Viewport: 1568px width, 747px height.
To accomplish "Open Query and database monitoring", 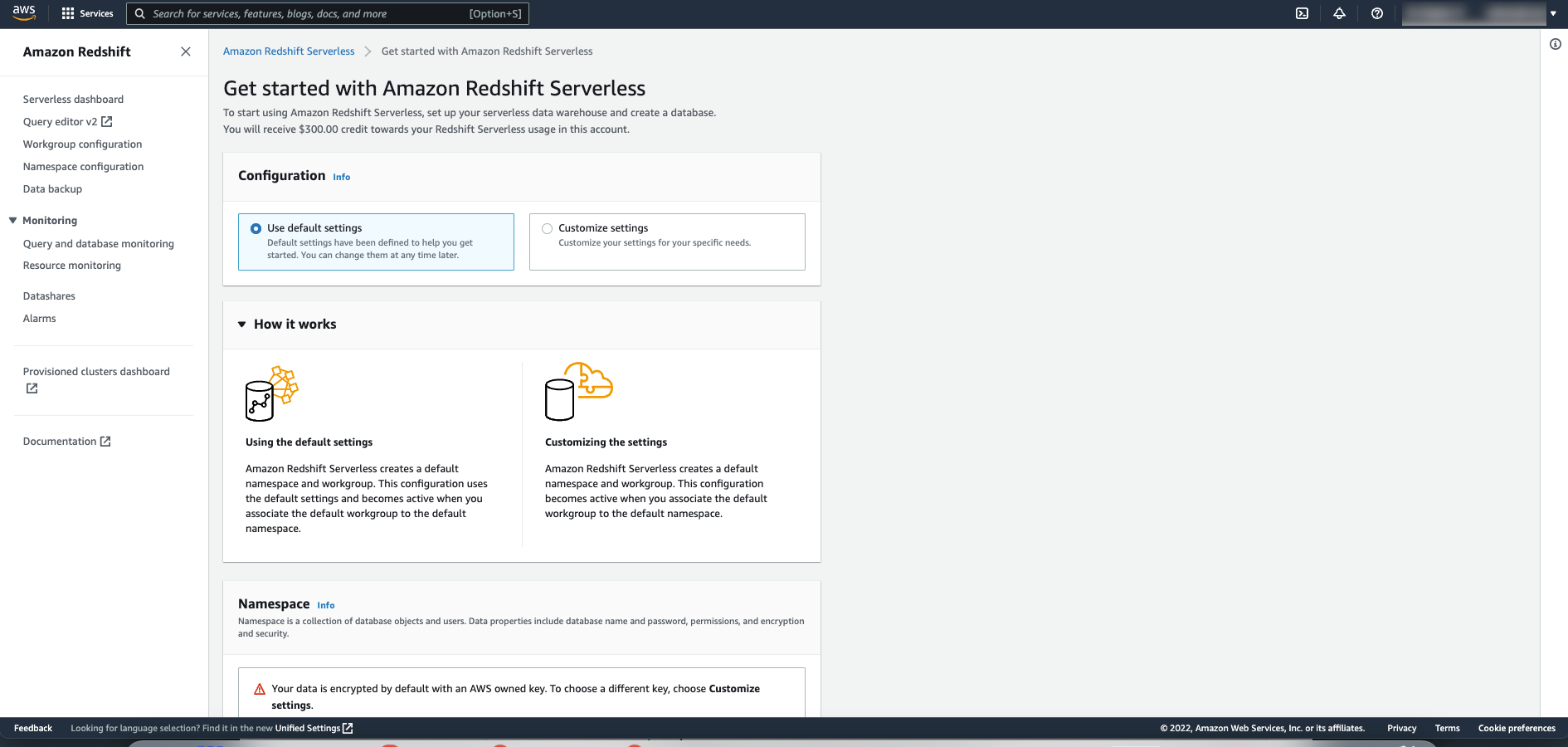I will click(99, 243).
